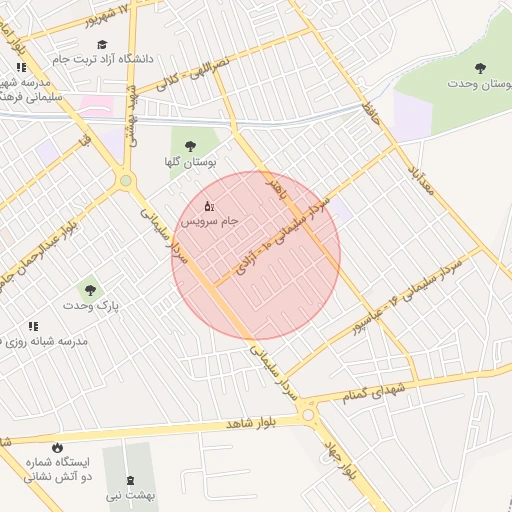This screenshot has width=512, height=512.
Task: Click the بلوار جهاد street name
Action: [x=340, y=460]
